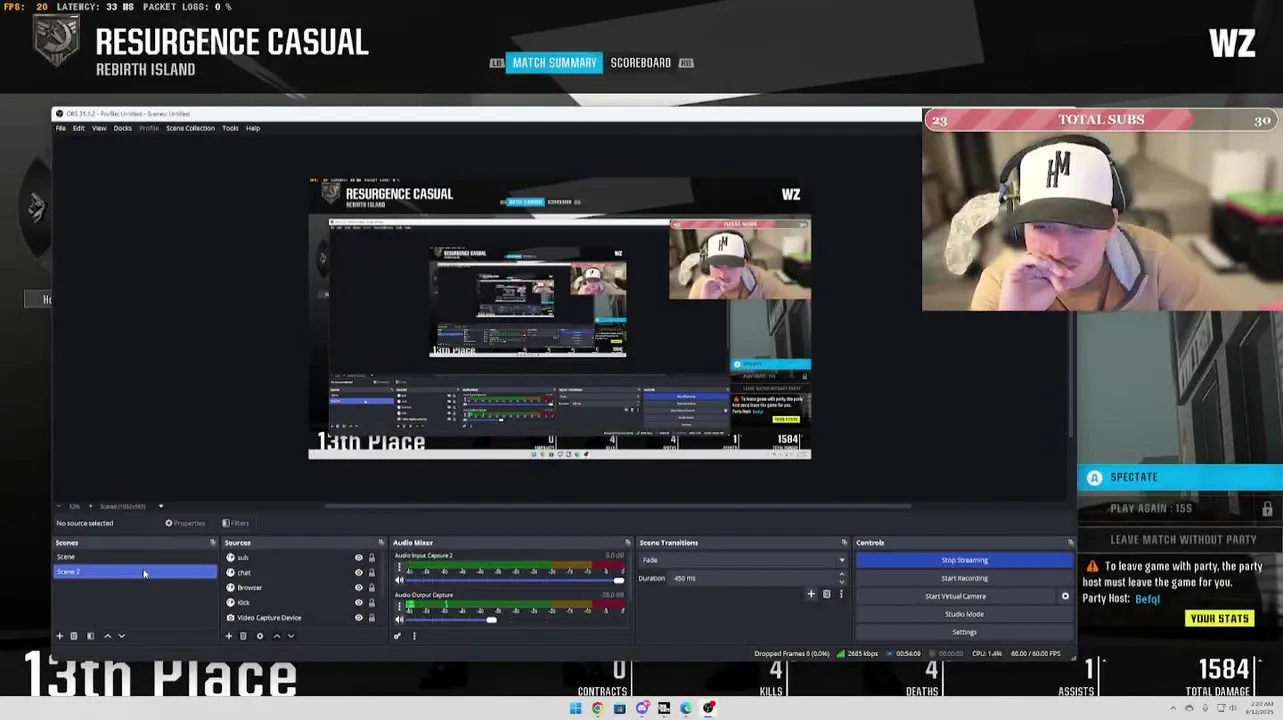Toggle lock on Kick source
Image resolution: width=1283 pixels, height=720 pixels.
371,603
